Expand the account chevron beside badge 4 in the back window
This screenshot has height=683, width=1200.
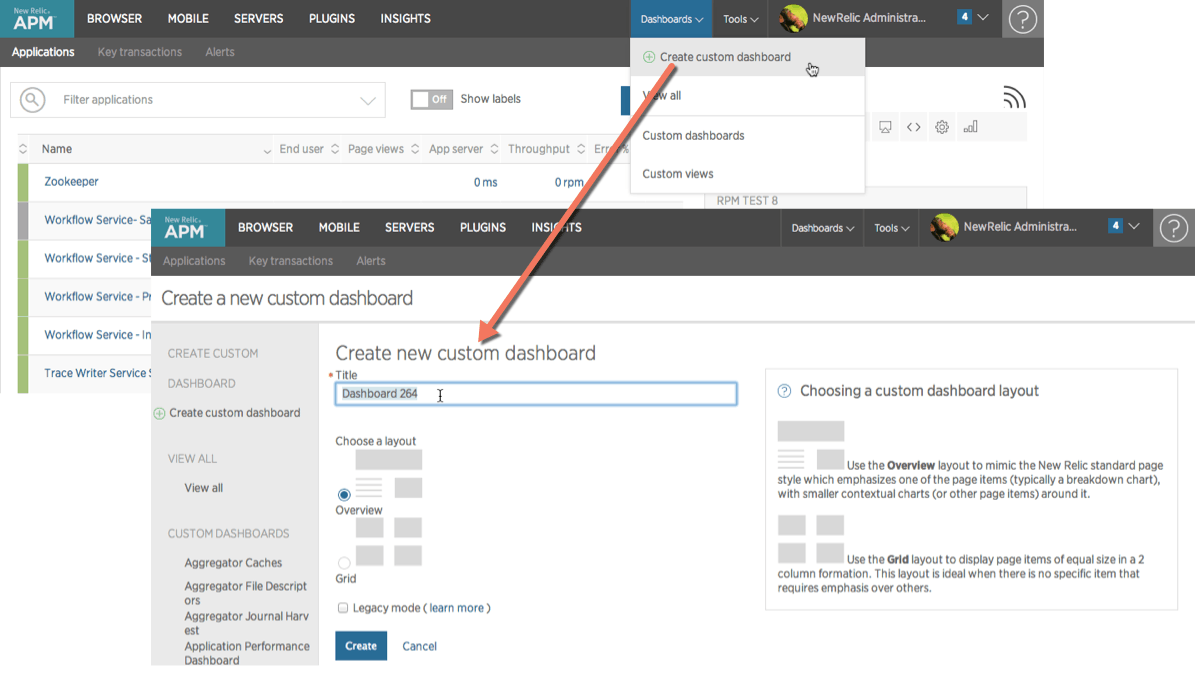pyautogui.click(x=983, y=17)
